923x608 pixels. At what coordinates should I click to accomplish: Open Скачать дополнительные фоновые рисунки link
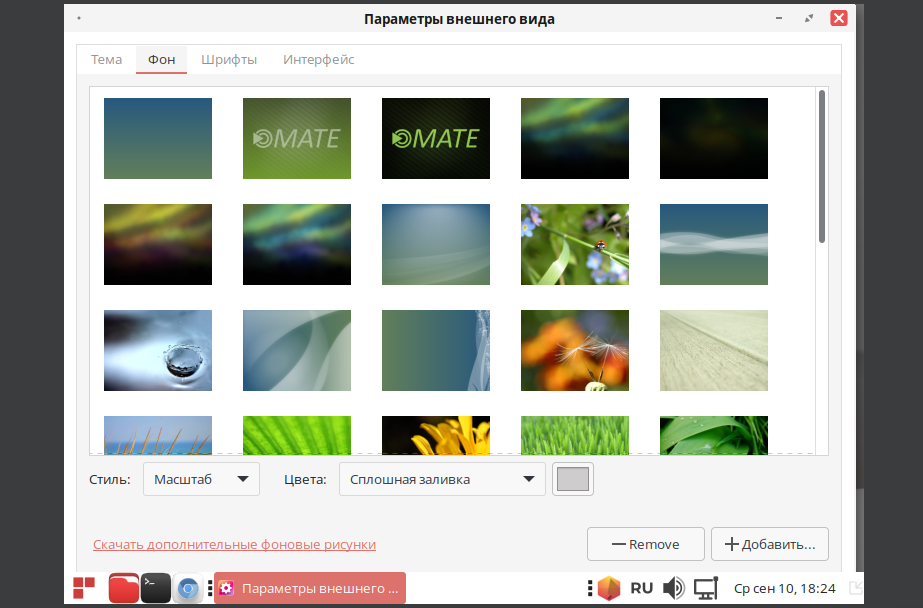234,544
